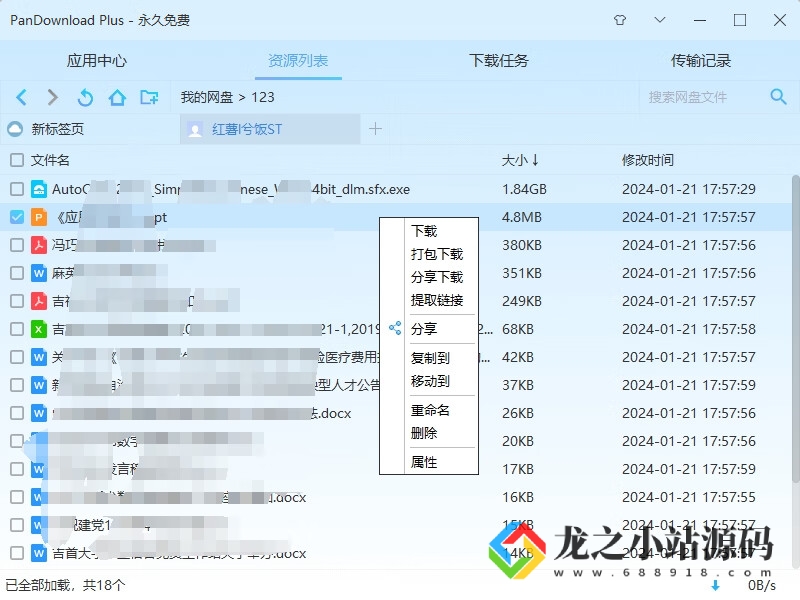Open the skin shirt icon in title bar
The width and height of the screenshot is (800, 600).
pos(620,20)
